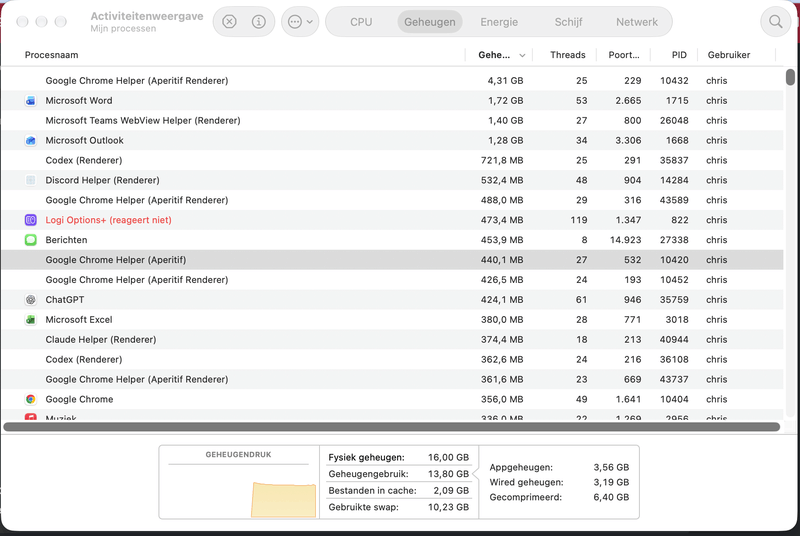Select Microsoft Teams WebView Helper (Renderer) row

(x=392, y=120)
